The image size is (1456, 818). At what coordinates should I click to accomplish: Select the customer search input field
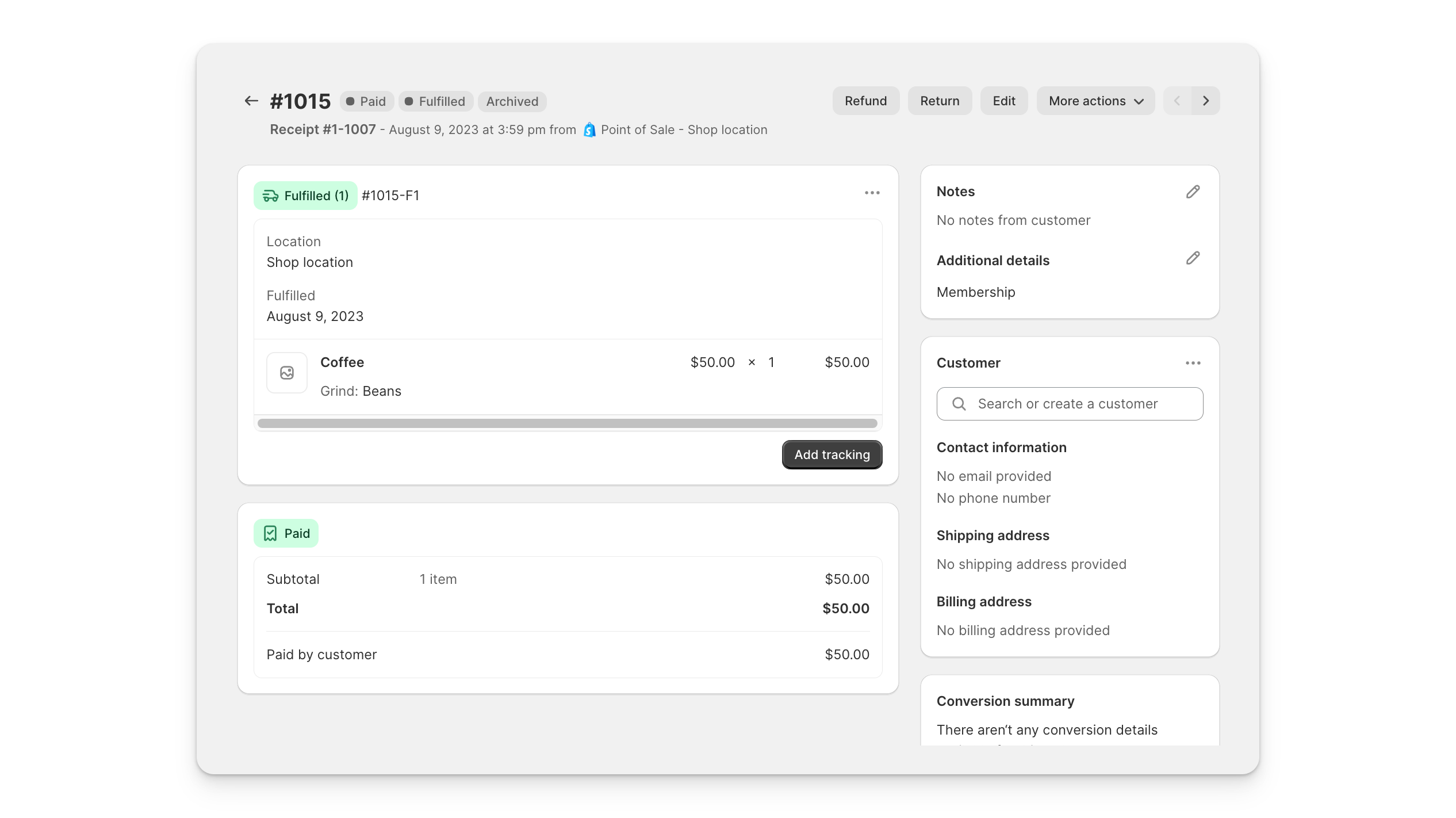pyautogui.click(x=1070, y=404)
